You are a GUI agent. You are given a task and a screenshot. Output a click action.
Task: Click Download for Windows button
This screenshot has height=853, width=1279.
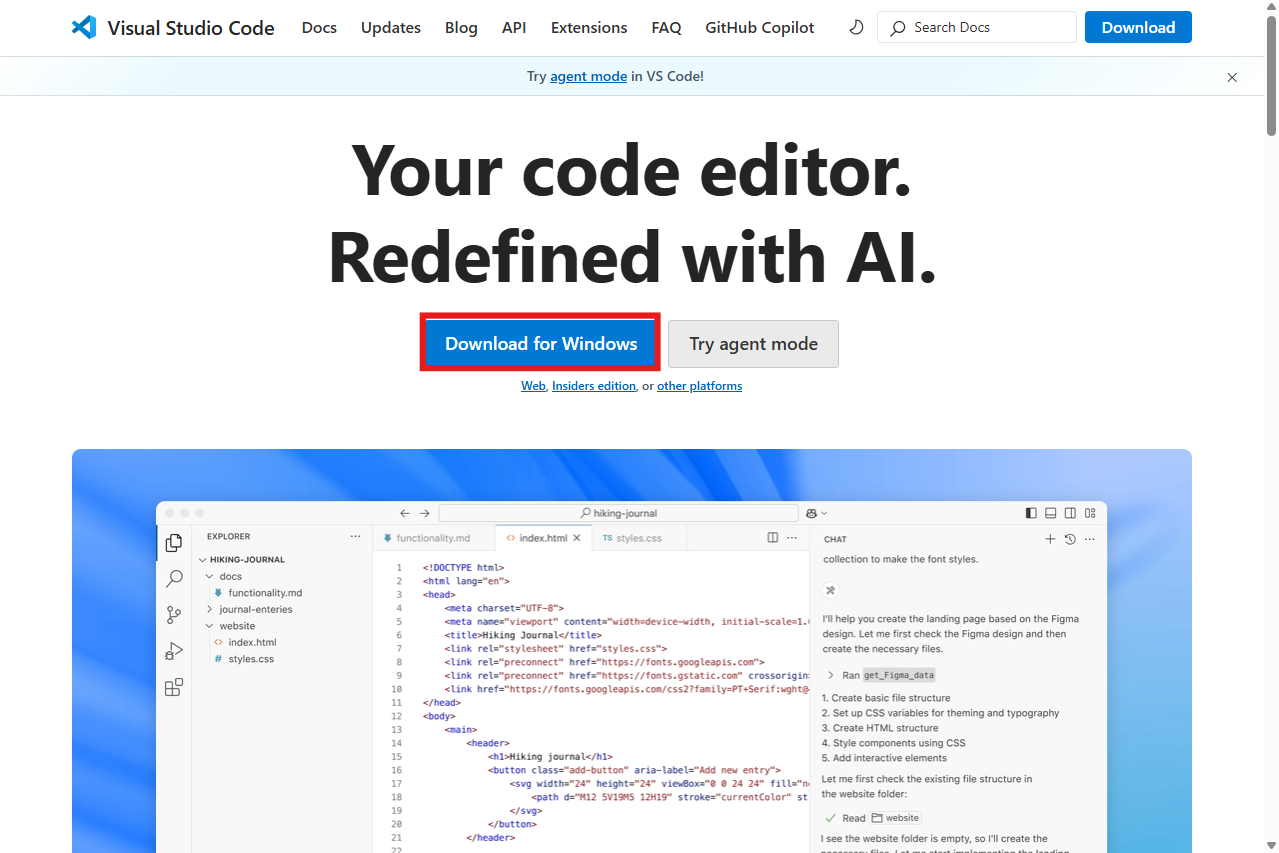541,344
